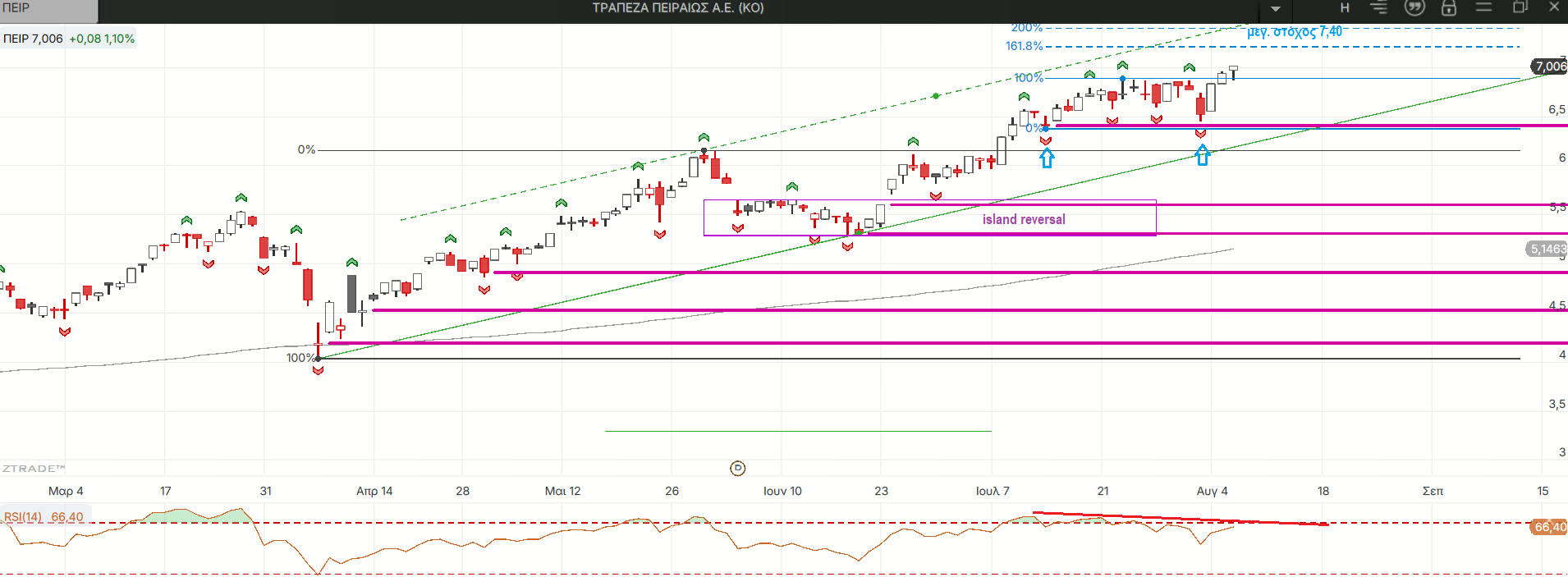Click the 31 date label on time axis

[266, 491]
